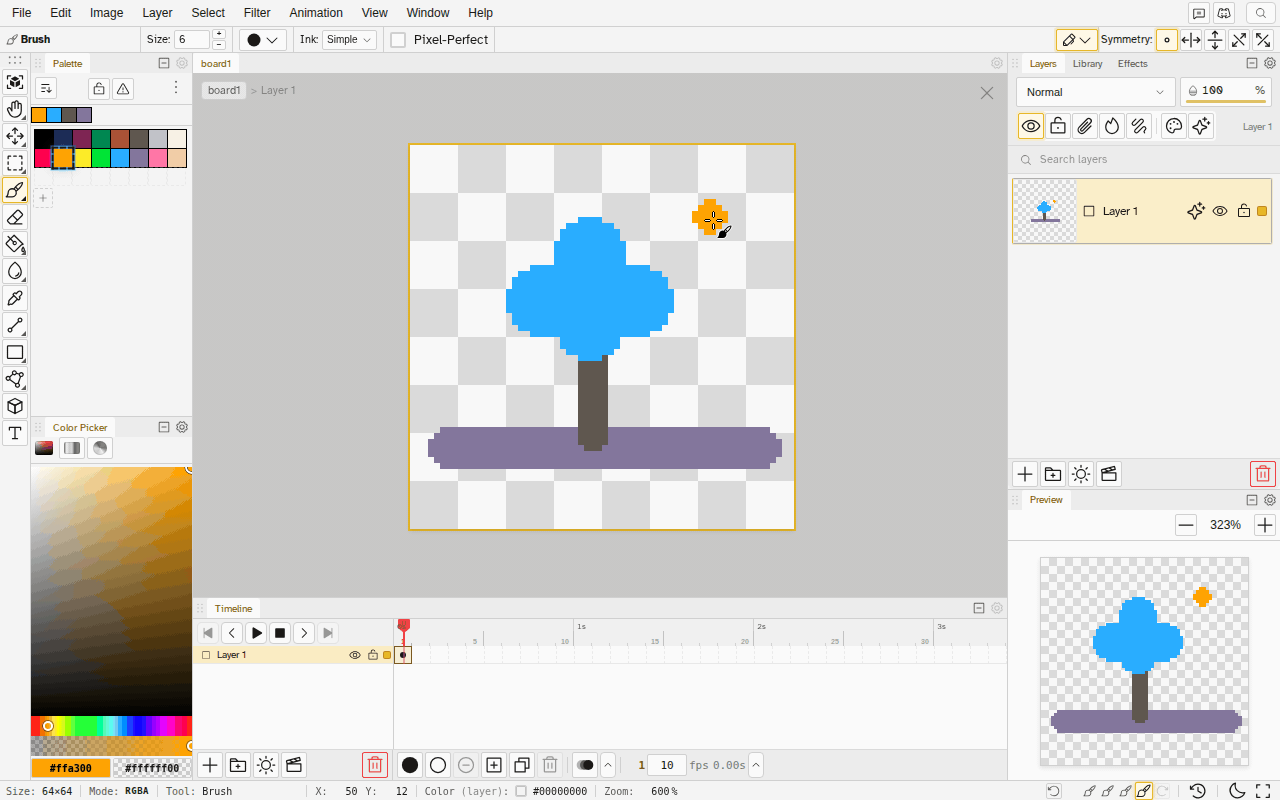Select the Move tool

pyautogui.click(x=15, y=136)
